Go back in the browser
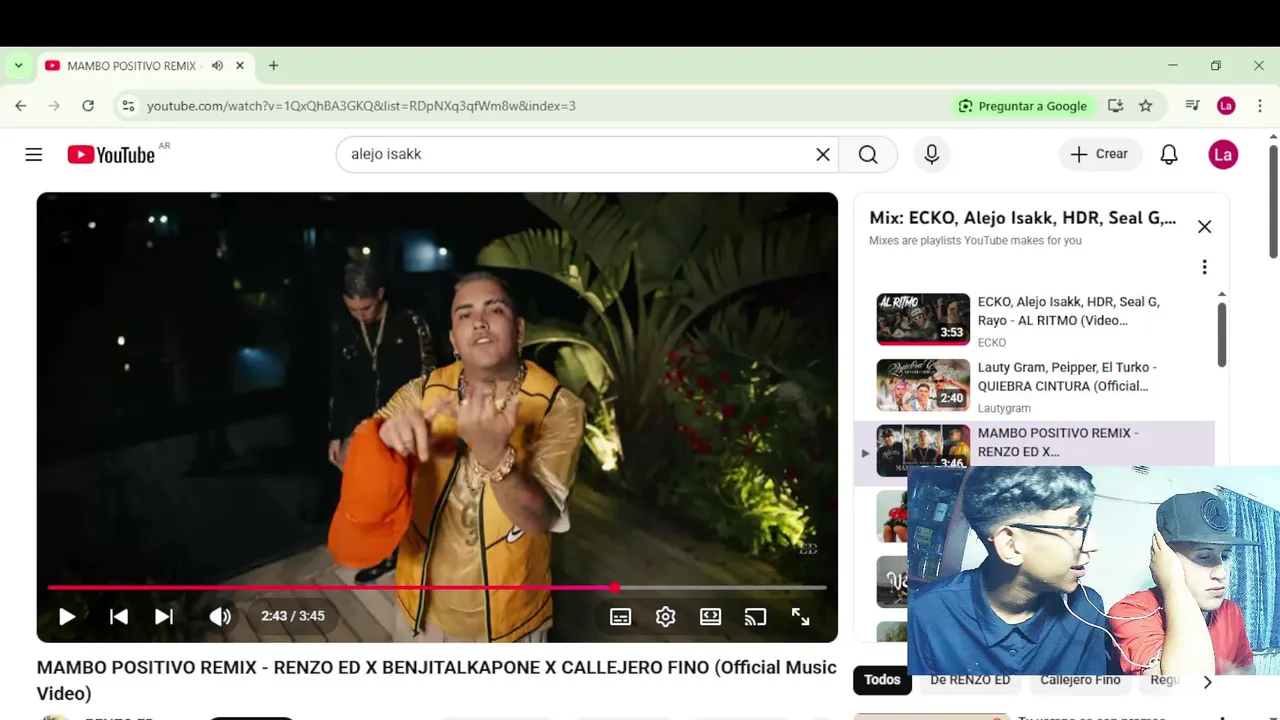Screen dimensions: 1280x720 [21, 106]
